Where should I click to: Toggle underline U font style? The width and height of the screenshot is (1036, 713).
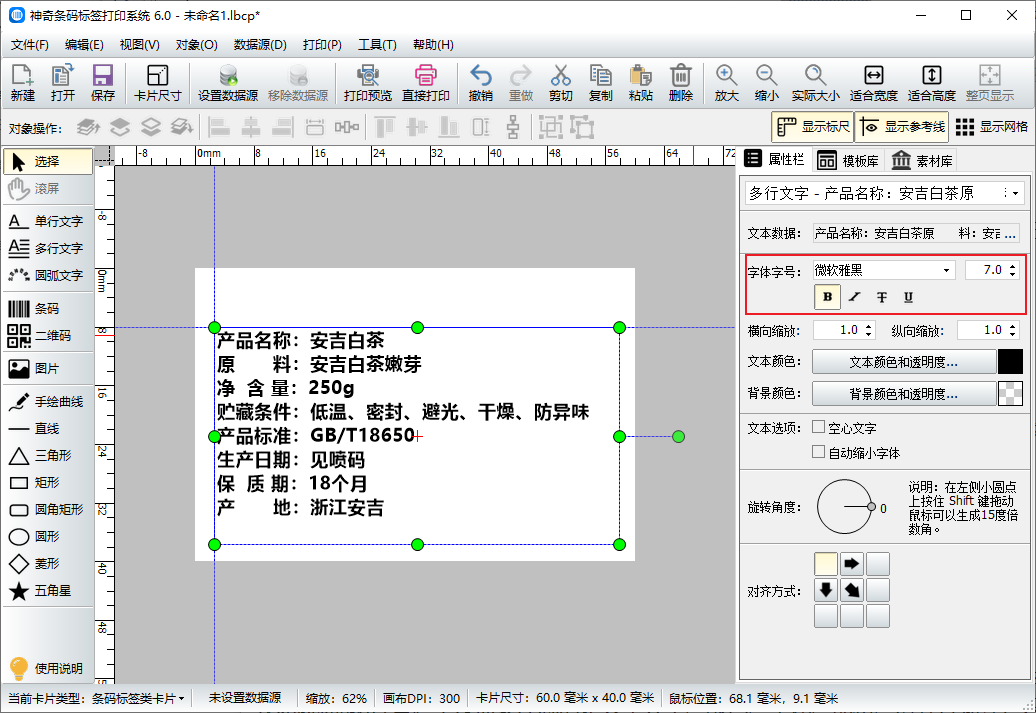coord(908,297)
